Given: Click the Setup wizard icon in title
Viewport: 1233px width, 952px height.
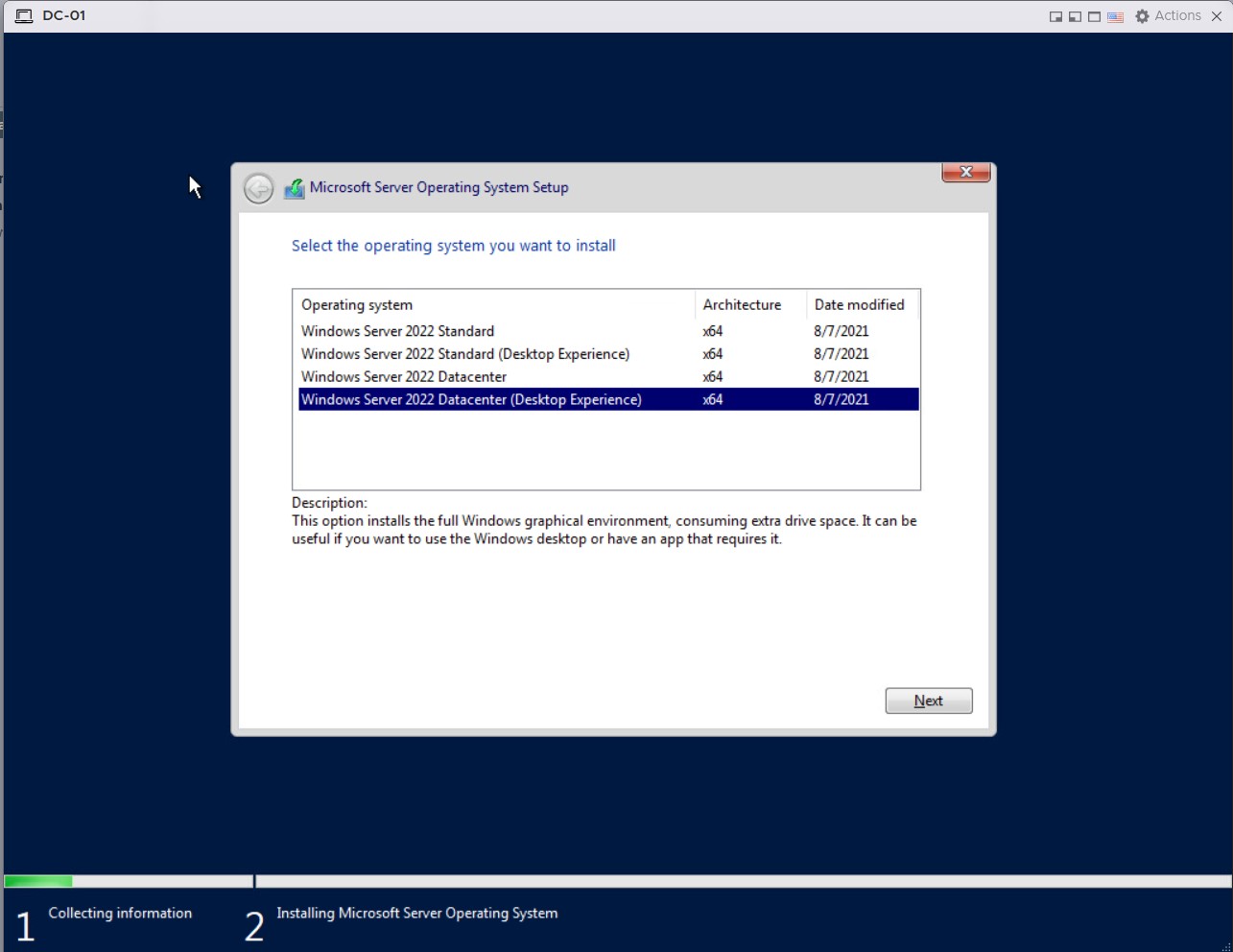Looking at the screenshot, I should coord(295,188).
